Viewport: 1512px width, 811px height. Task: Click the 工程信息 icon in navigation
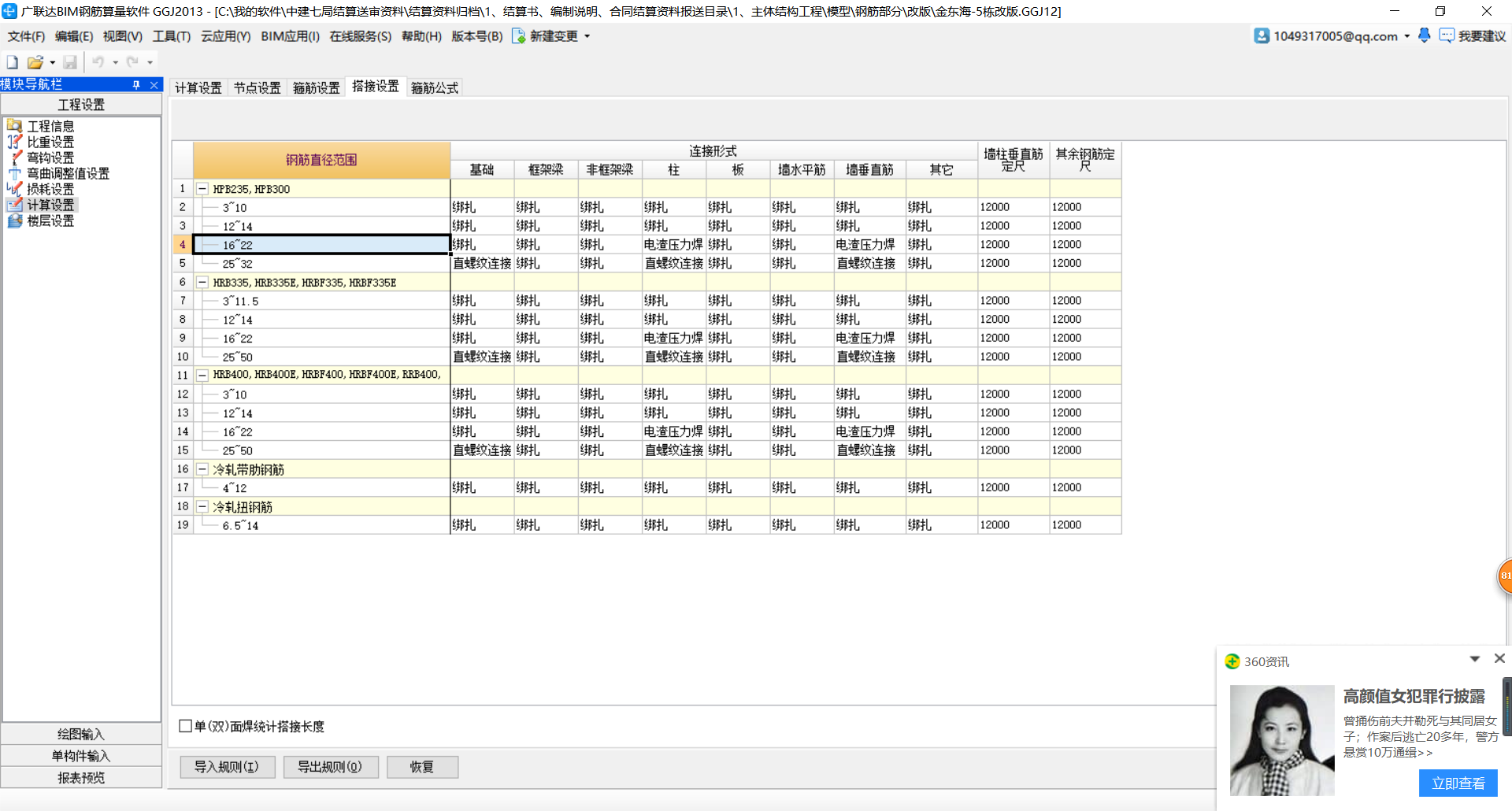pyautogui.click(x=14, y=126)
